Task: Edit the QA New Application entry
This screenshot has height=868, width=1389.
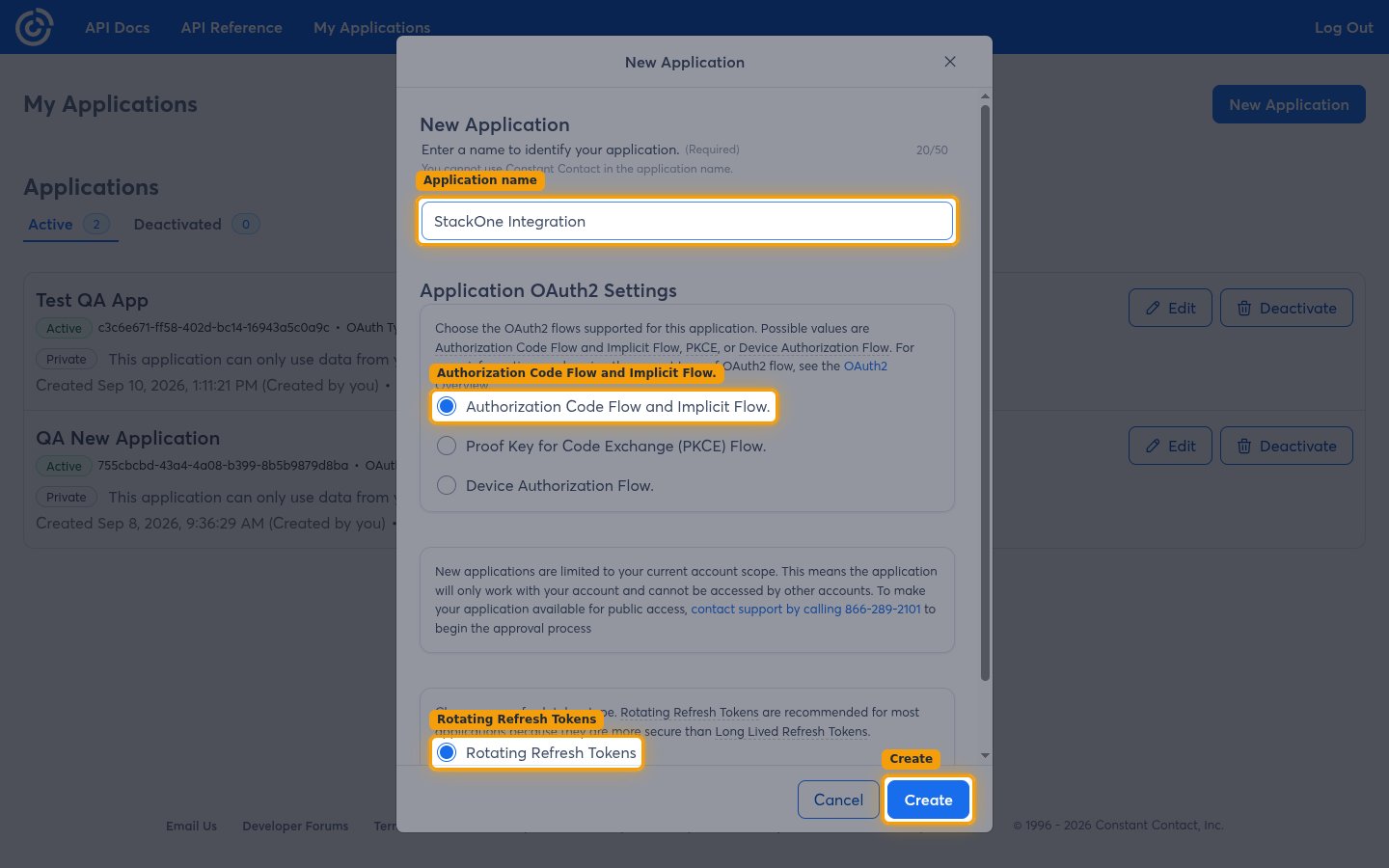Action: 1170,446
